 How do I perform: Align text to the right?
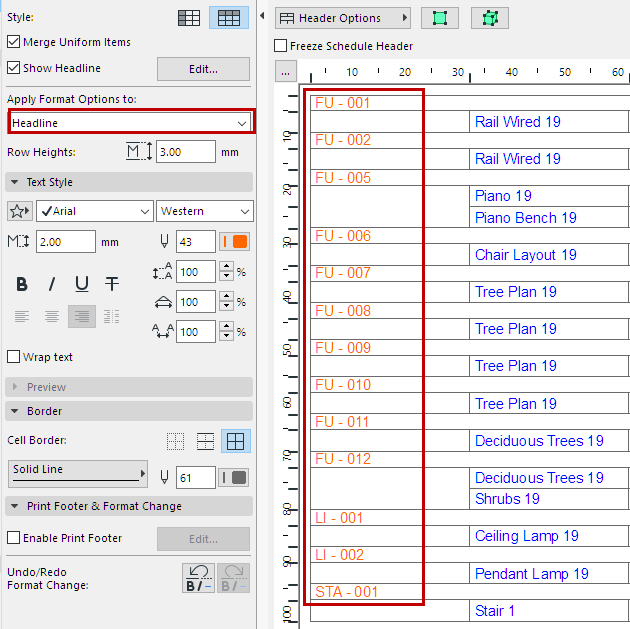pos(82,317)
